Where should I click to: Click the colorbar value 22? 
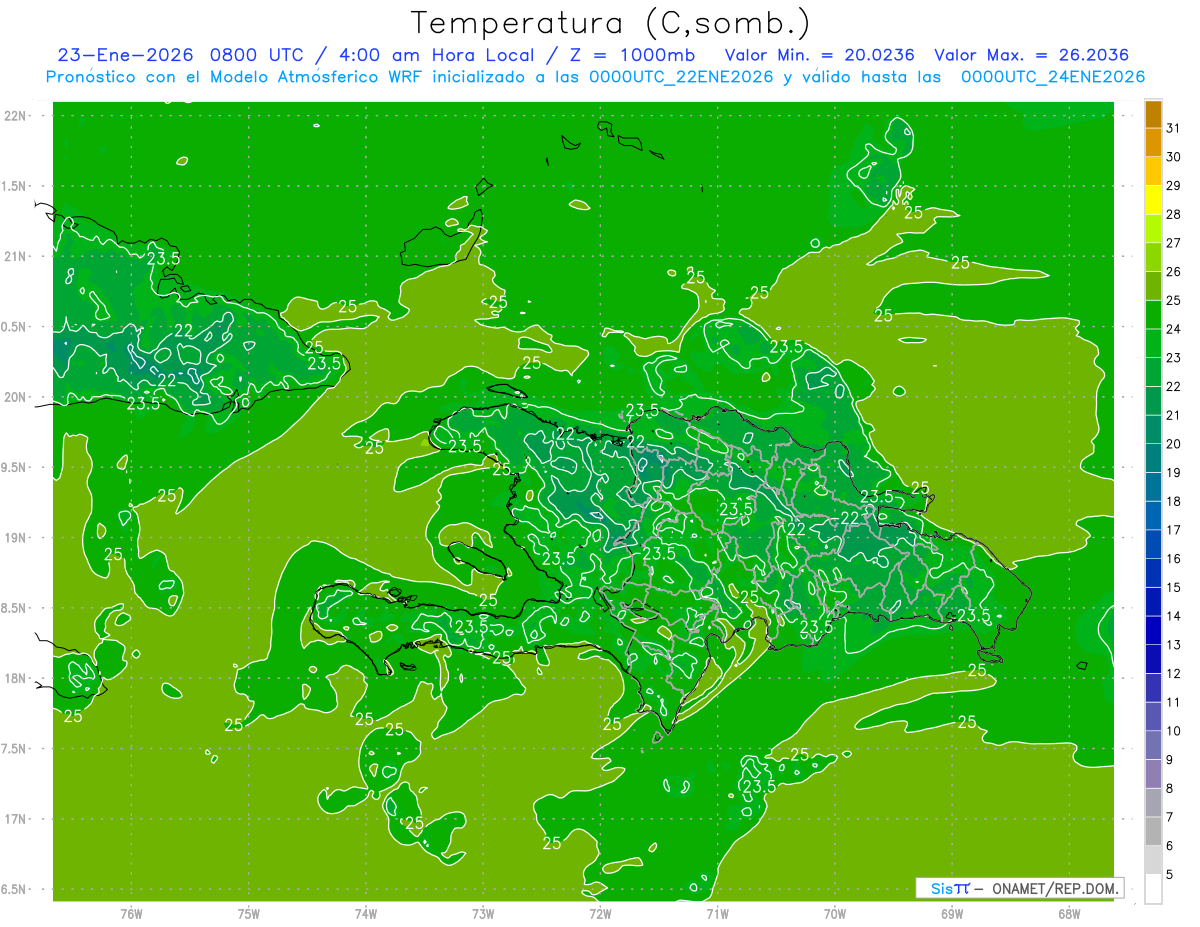[x=1174, y=386]
